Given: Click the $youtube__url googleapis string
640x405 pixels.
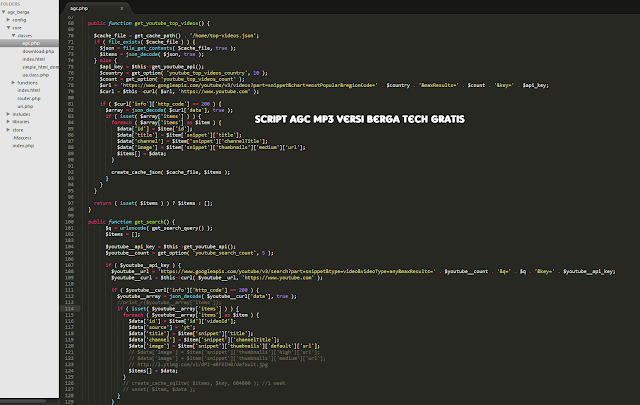Looking at the screenshot, I should (297, 271).
